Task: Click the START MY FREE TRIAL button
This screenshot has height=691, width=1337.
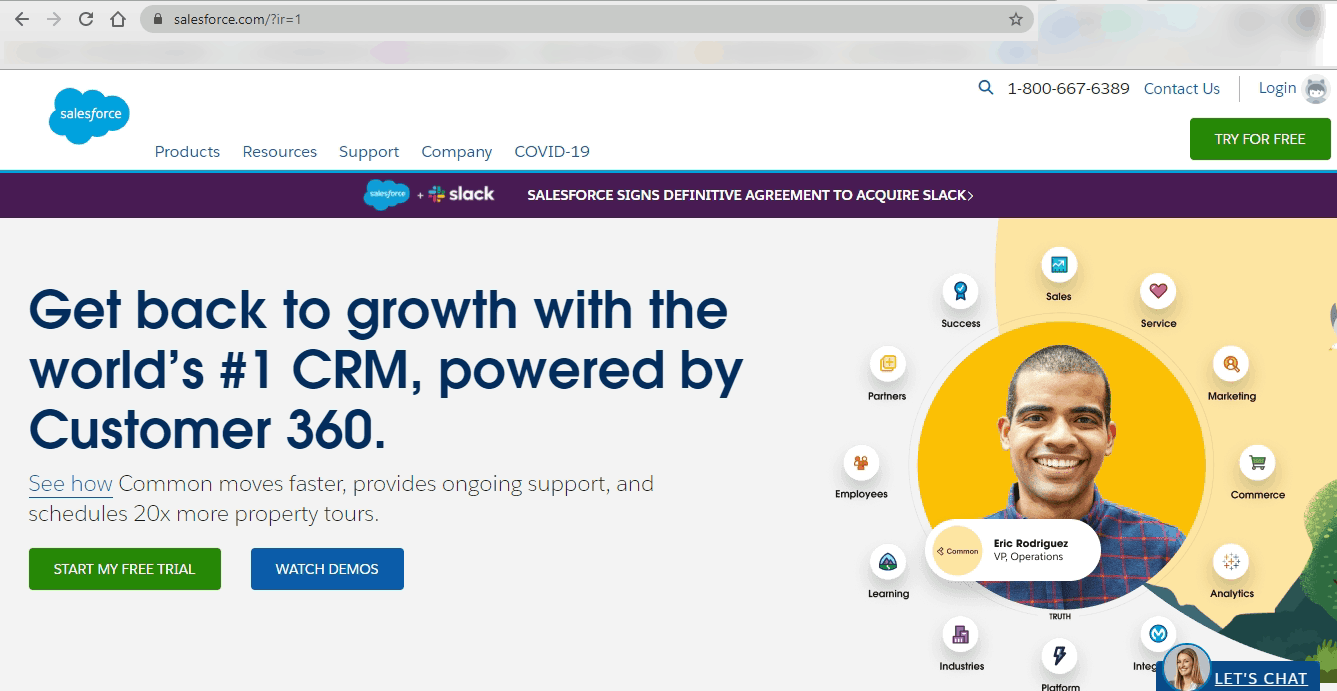Action: tap(124, 568)
